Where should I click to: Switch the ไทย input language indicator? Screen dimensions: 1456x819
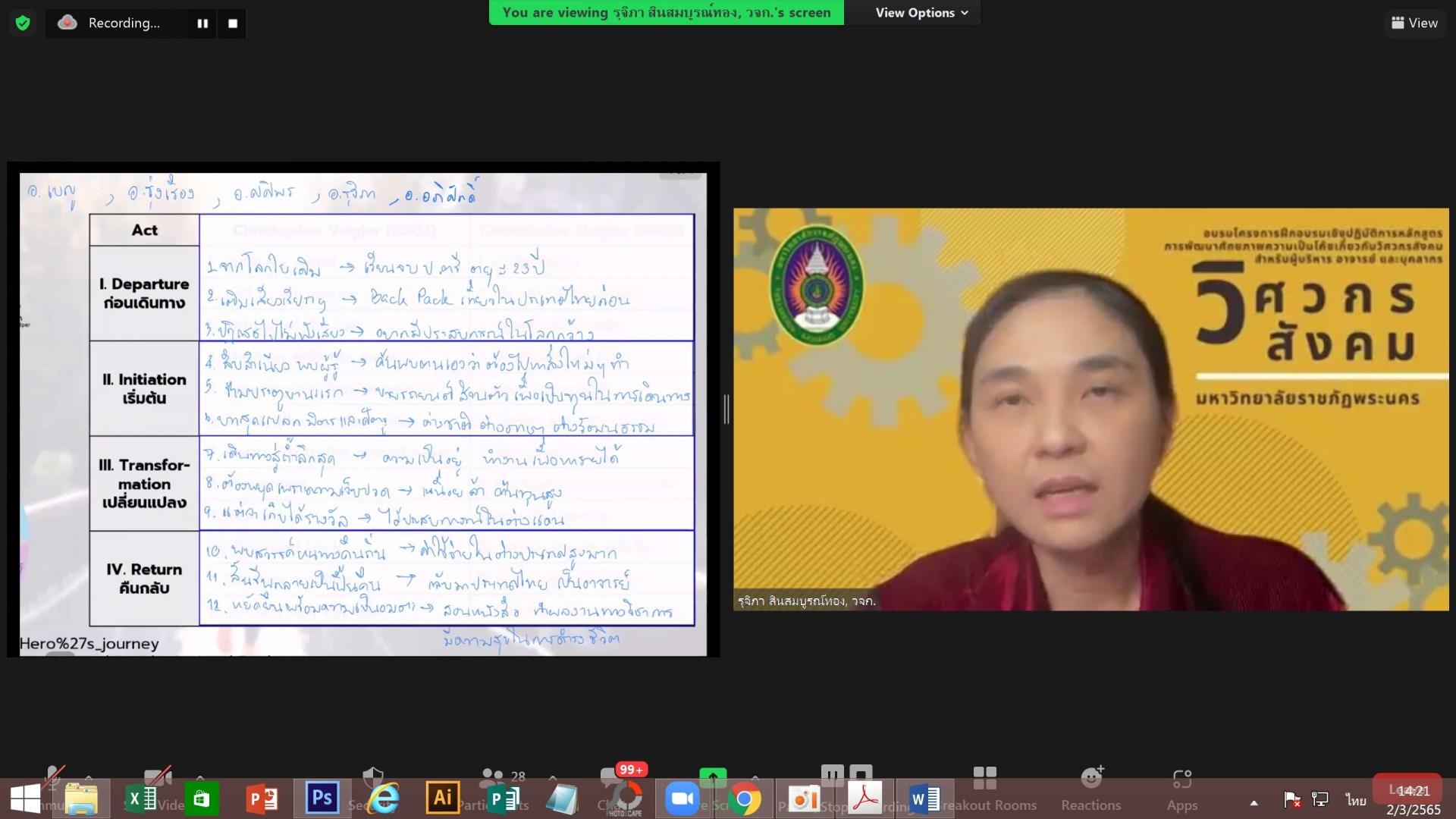tap(1356, 800)
